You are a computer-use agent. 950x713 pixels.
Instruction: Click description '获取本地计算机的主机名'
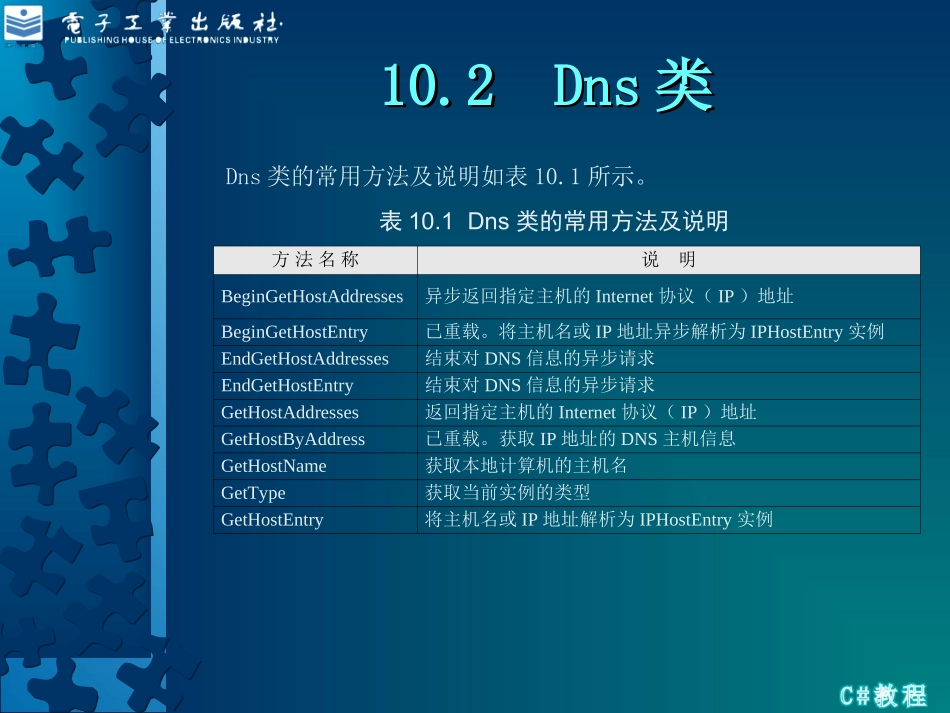(x=526, y=466)
